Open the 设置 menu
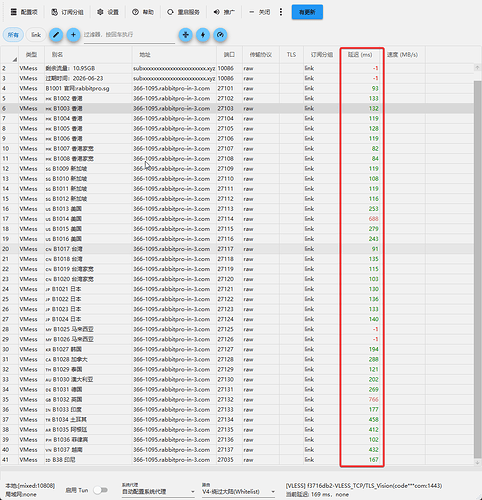 [x=108, y=12]
